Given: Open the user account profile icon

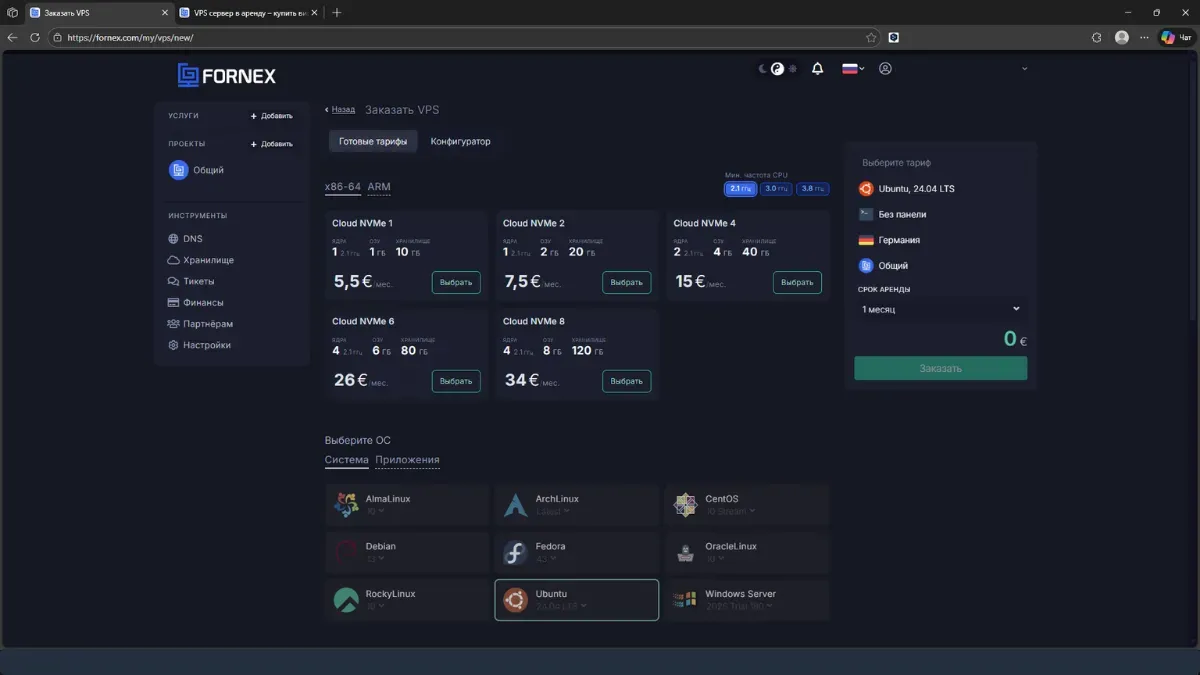Looking at the screenshot, I should click(885, 69).
